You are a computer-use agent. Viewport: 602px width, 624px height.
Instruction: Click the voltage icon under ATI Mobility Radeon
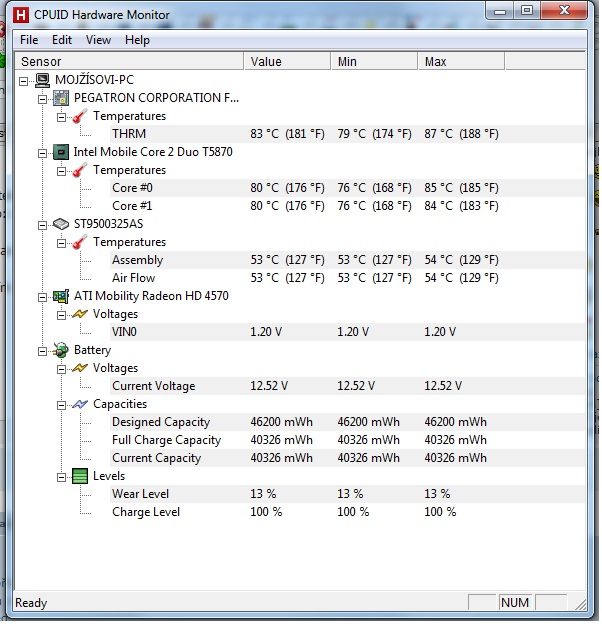[x=80, y=314]
